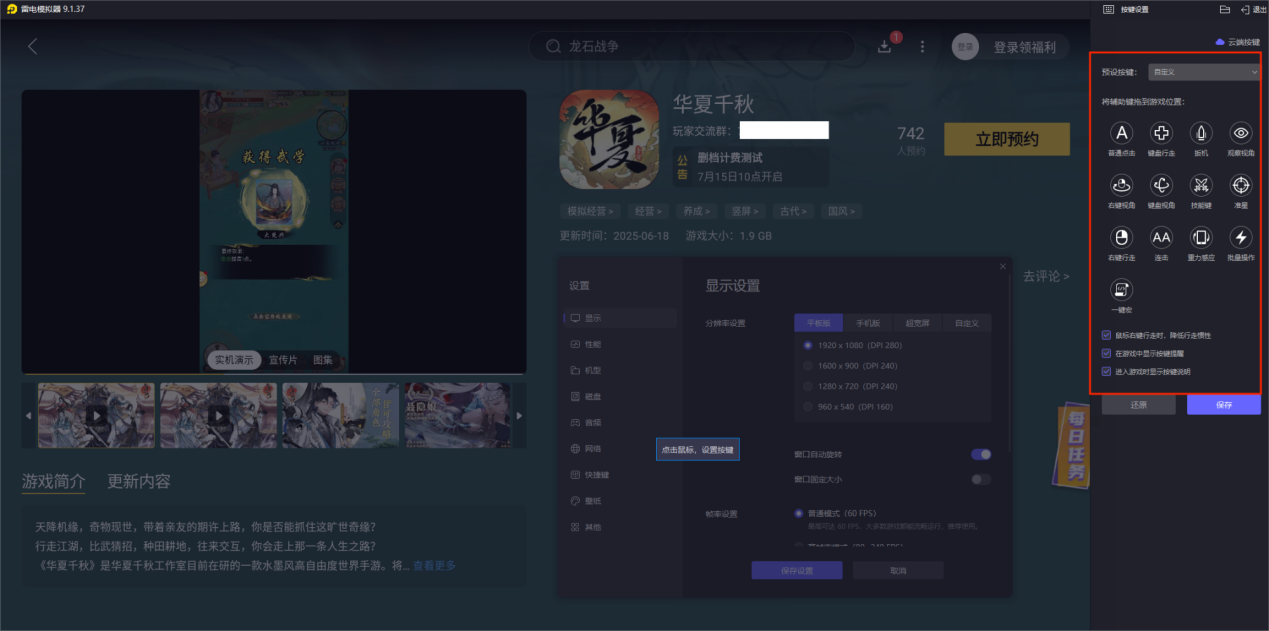This screenshot has height=631, width=1269.
Task: Open 音频 audio settings section
Action: point(620,423)
